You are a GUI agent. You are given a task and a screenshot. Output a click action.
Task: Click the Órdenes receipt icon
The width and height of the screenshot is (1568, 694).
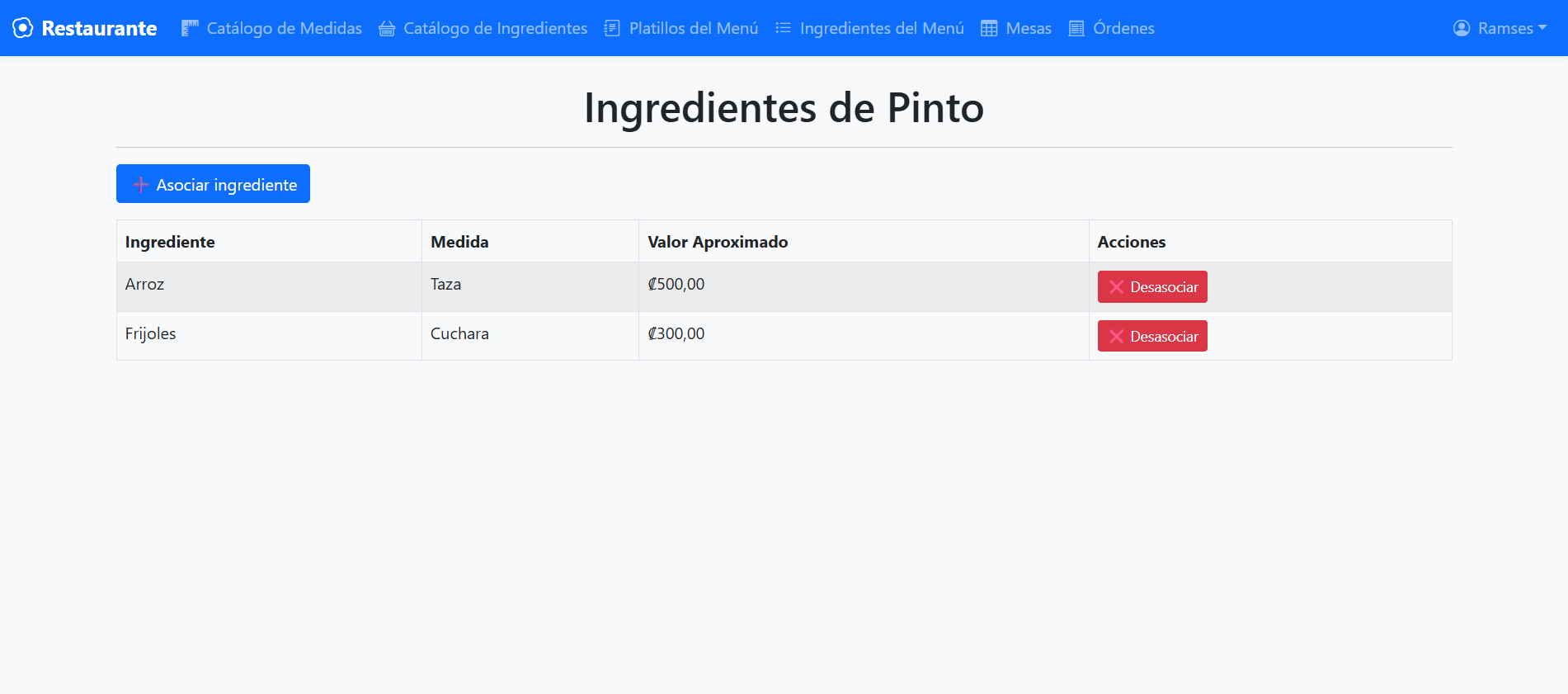[1076, 28]
